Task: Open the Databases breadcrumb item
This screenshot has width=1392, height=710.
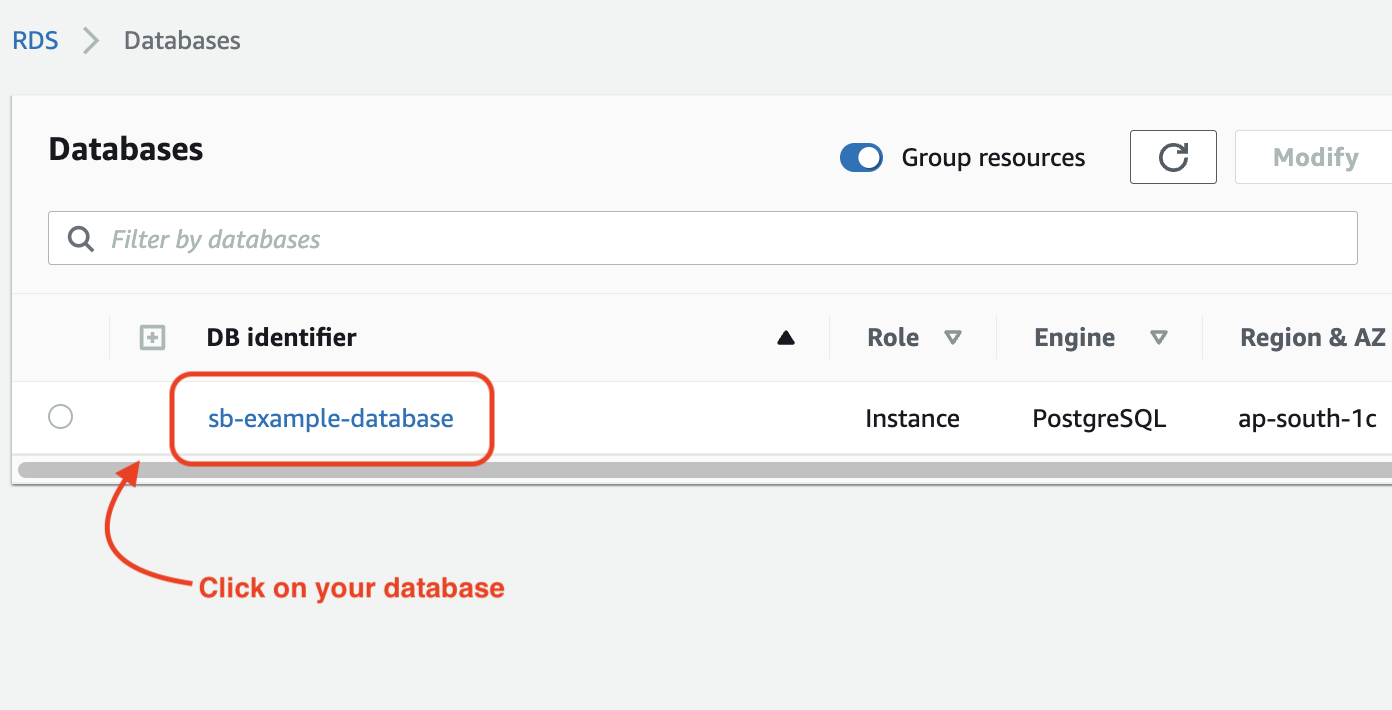Action: click(182, 41)
